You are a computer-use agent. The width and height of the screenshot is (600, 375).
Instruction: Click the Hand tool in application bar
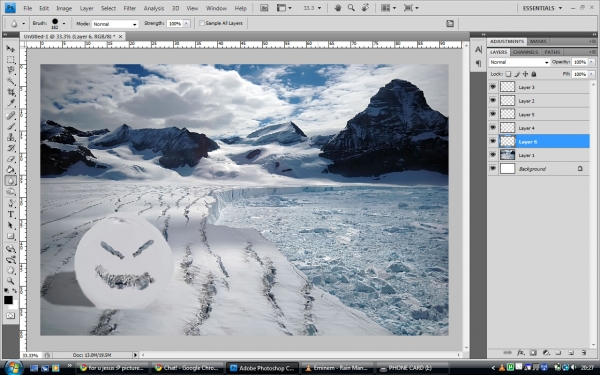(x=338, y=8)
